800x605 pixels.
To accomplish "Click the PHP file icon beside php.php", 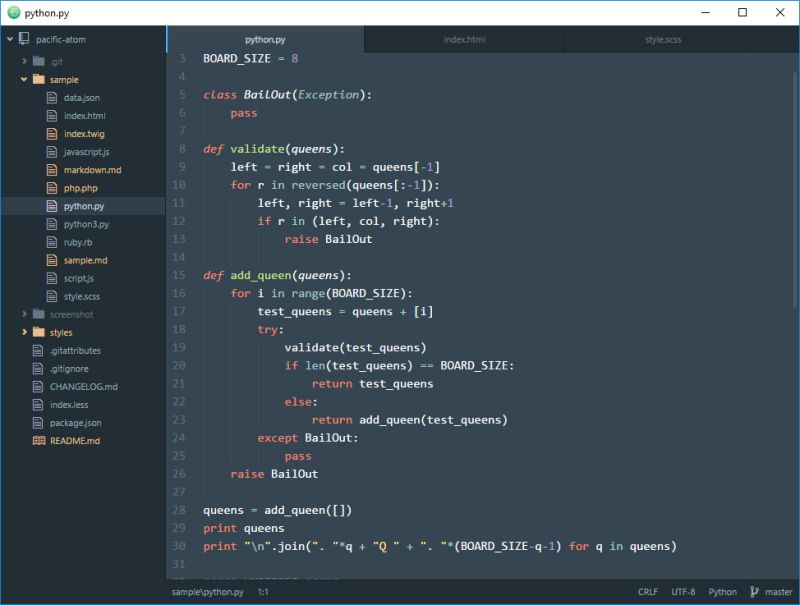I will [51, 187].
